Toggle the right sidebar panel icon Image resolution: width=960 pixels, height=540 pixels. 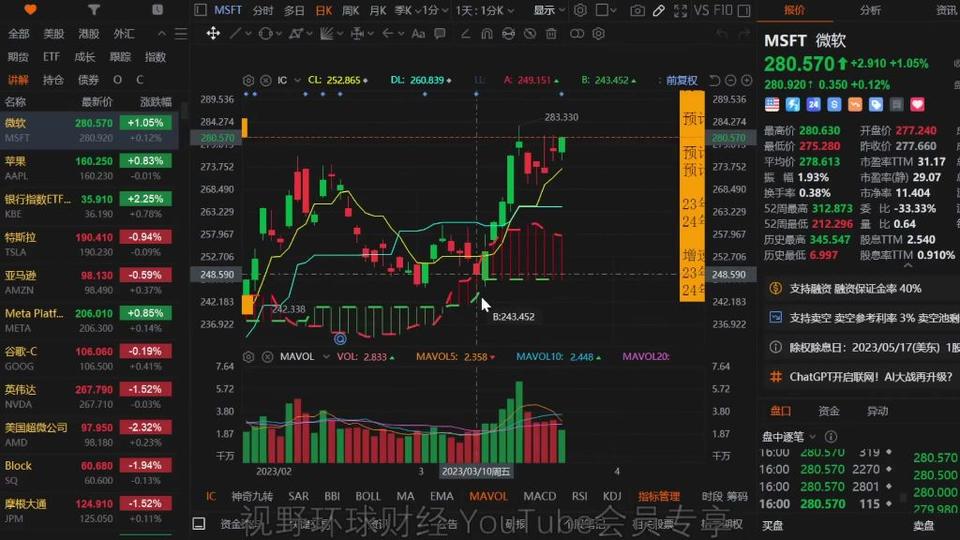coord(744,10)
